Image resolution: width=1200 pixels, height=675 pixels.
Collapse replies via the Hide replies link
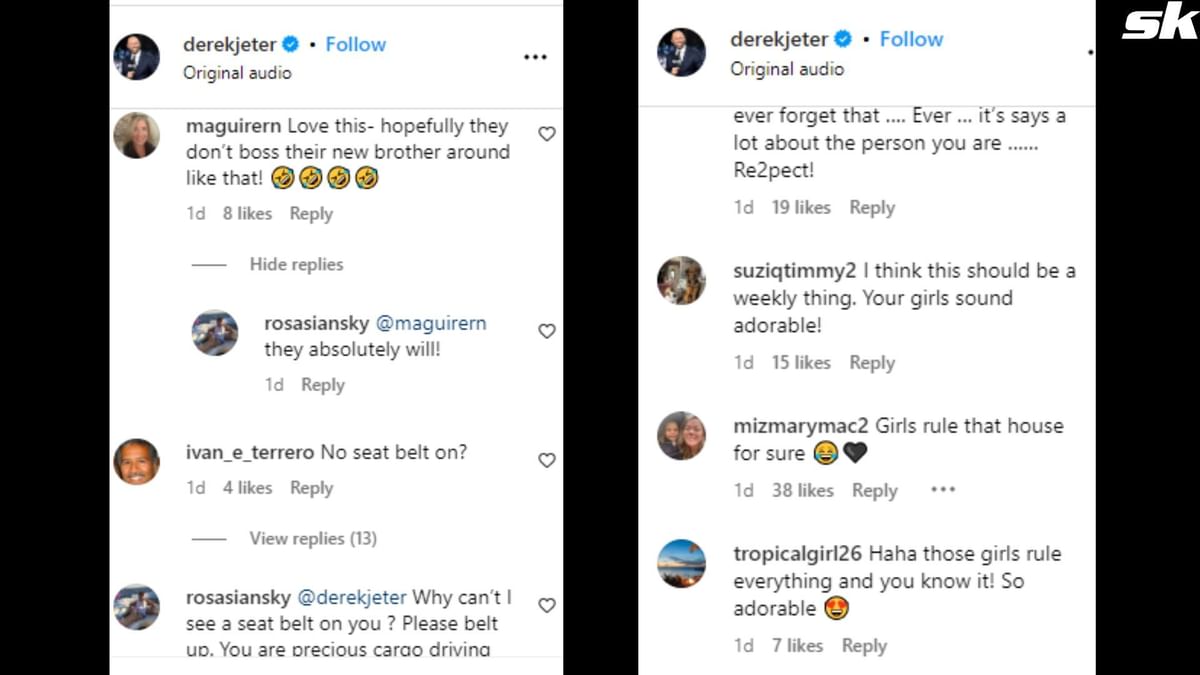[x=297, y=264]
